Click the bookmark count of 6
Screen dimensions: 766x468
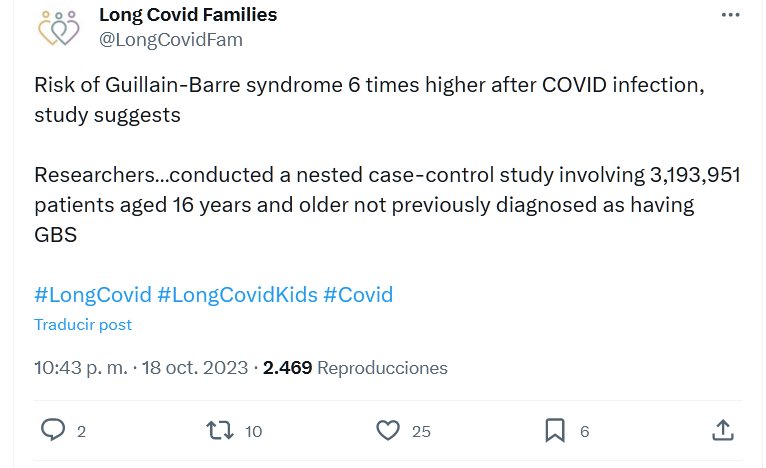585,431
